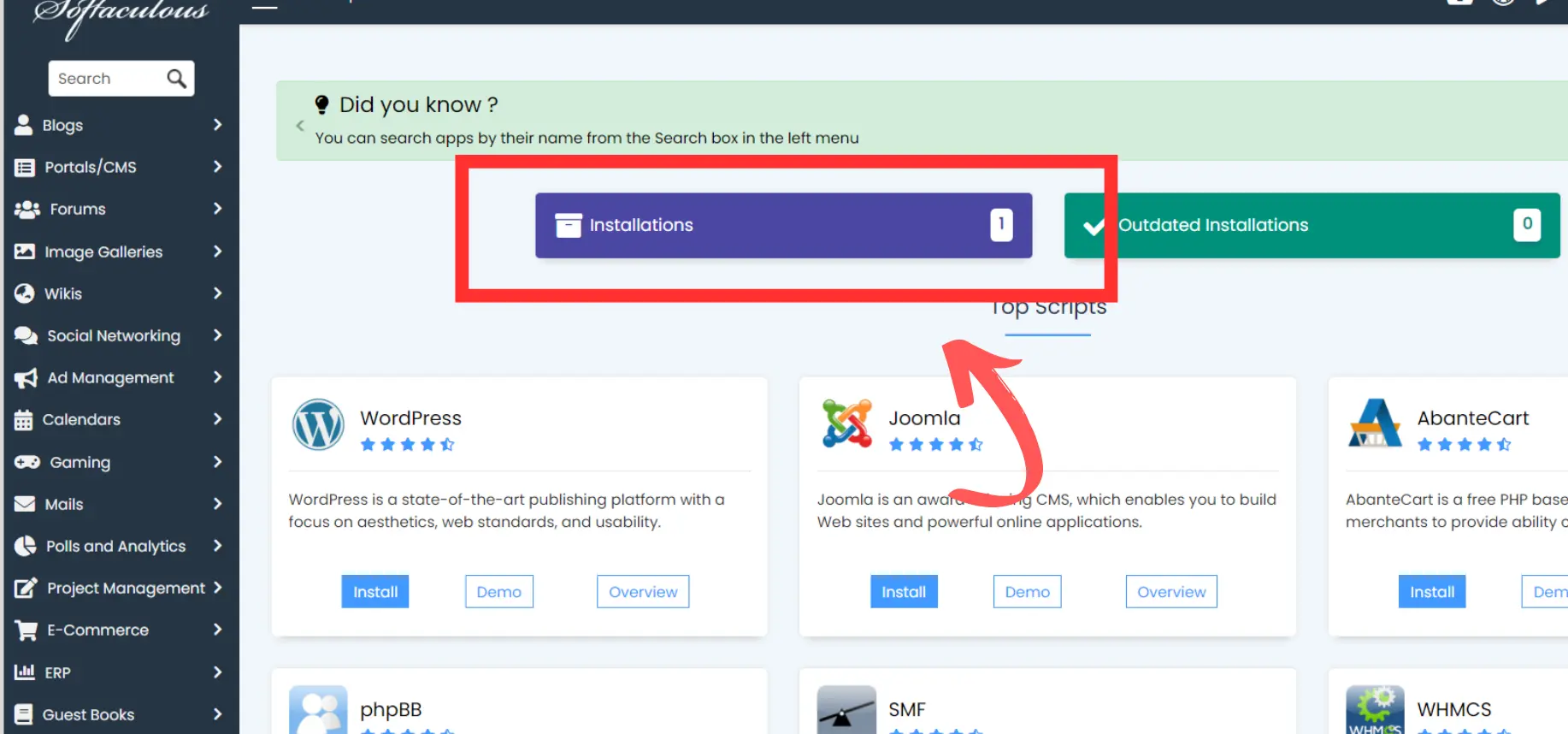
Task: Click the Joomla star rating
Action: point(936,445)
